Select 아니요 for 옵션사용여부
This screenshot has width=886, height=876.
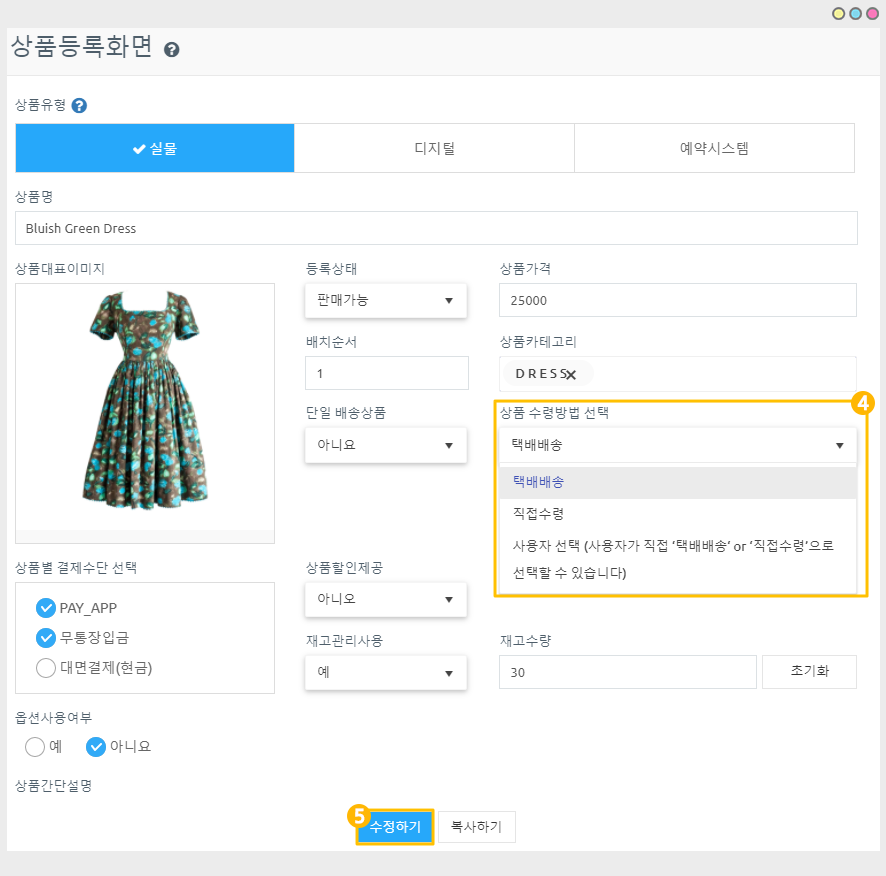pyautogui.click(x=96, y=746)
